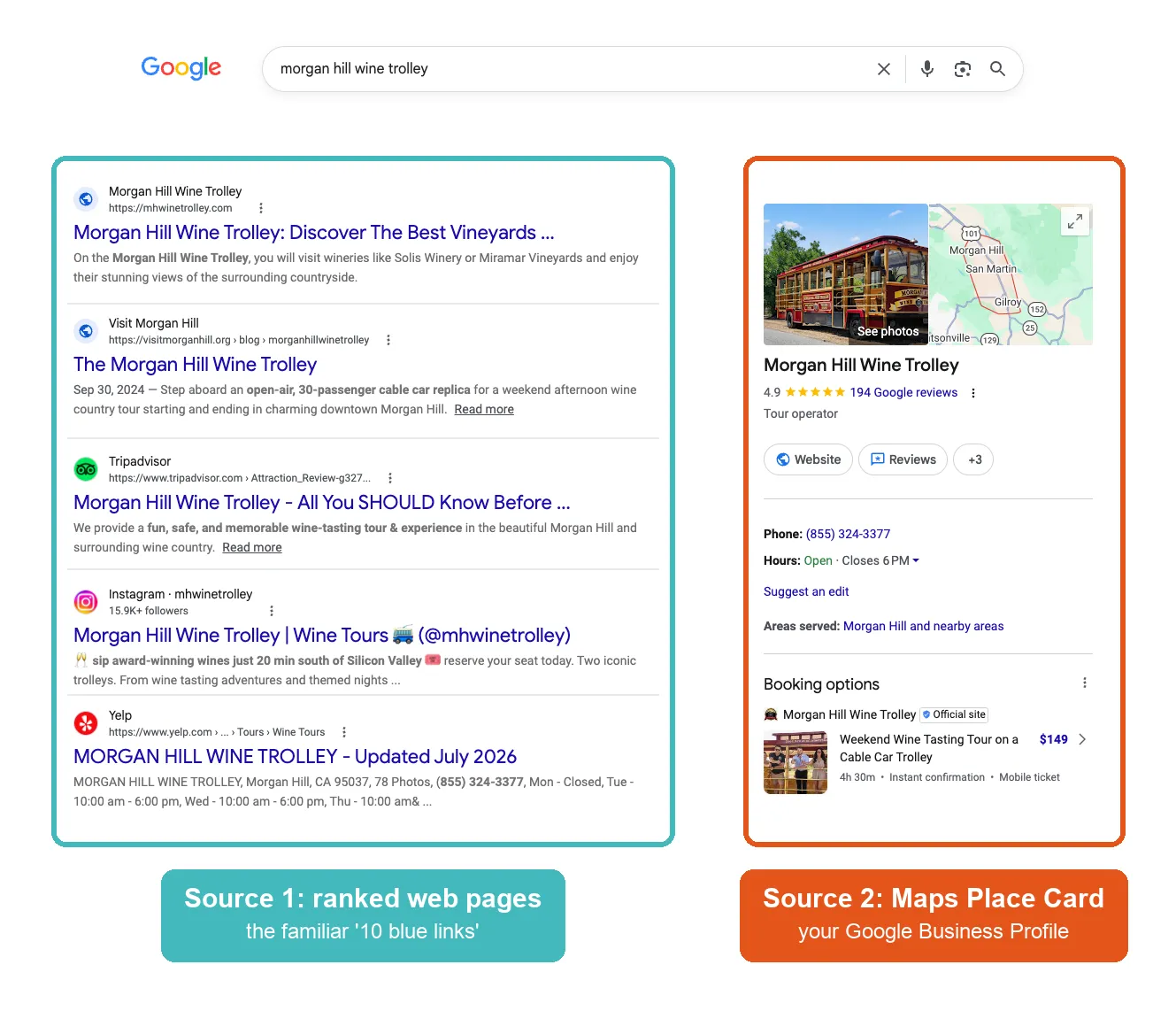Open more options for Tripadvisor result
The width and height of the screenshot is (1176, 1011).
389,478
